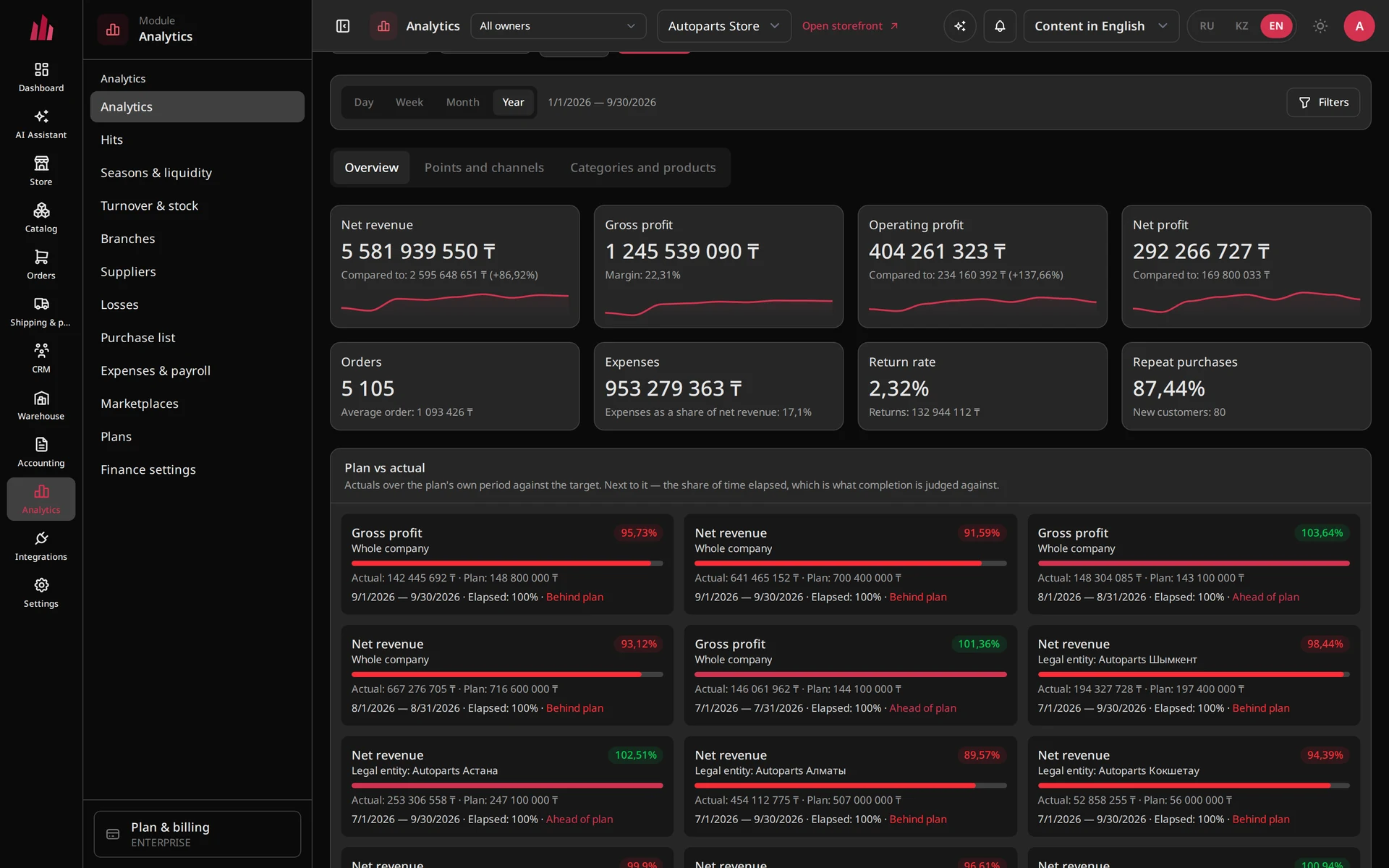
Task: Open Finance settings
Action: click(197, 470)
